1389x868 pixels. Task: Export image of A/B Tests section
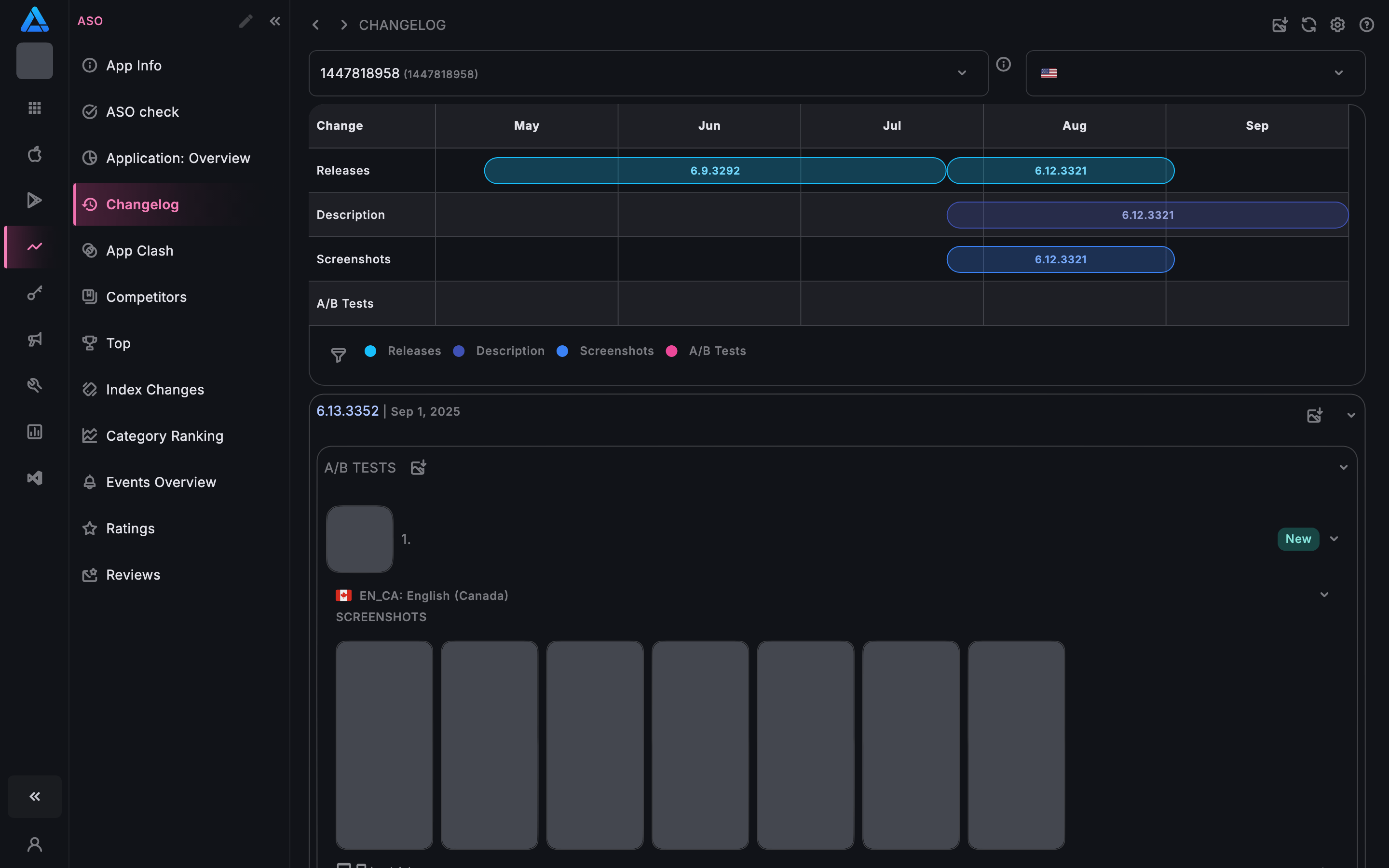tap(419, 467)
